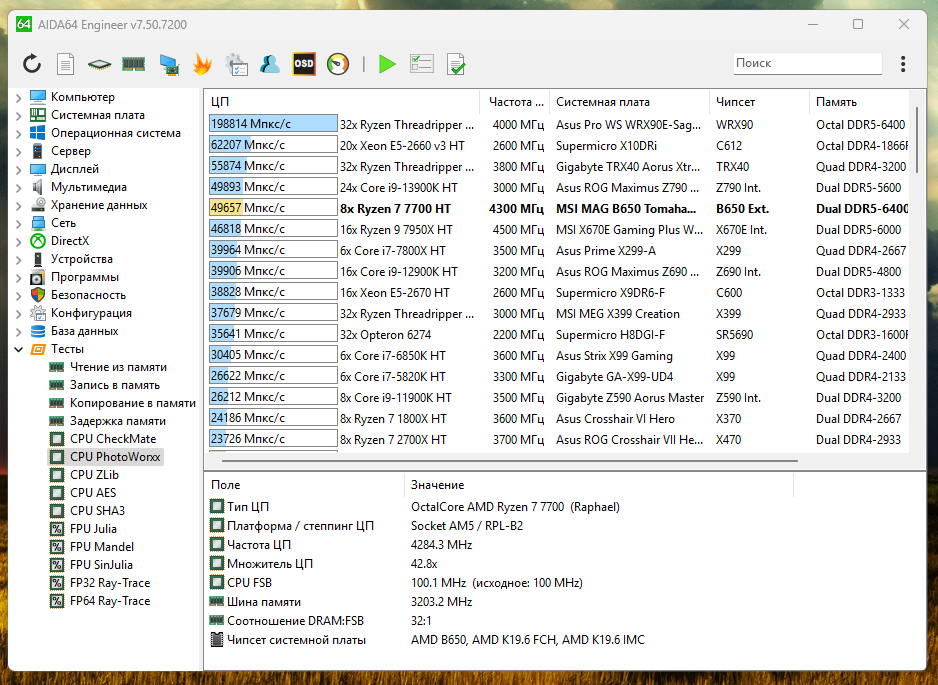Select DirectX in the sidebar
938x685 pixels.
coord(70,240)
